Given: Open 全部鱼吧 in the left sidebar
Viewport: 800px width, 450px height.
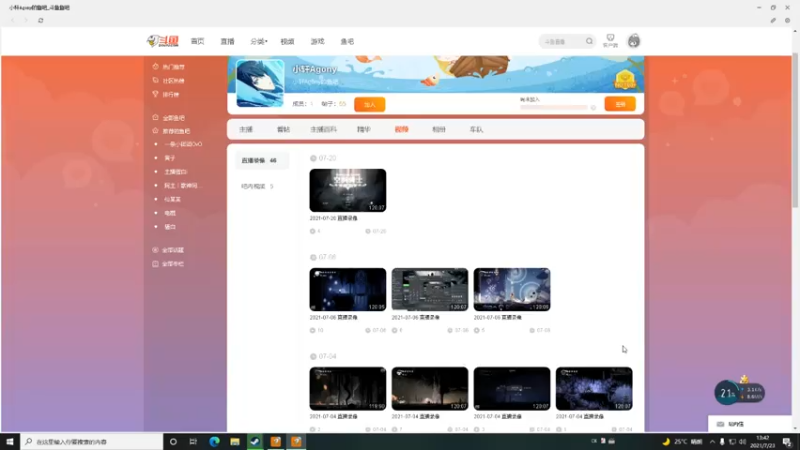Looking at the screenshot, I should pyautogui.click(x=169, y=118).
